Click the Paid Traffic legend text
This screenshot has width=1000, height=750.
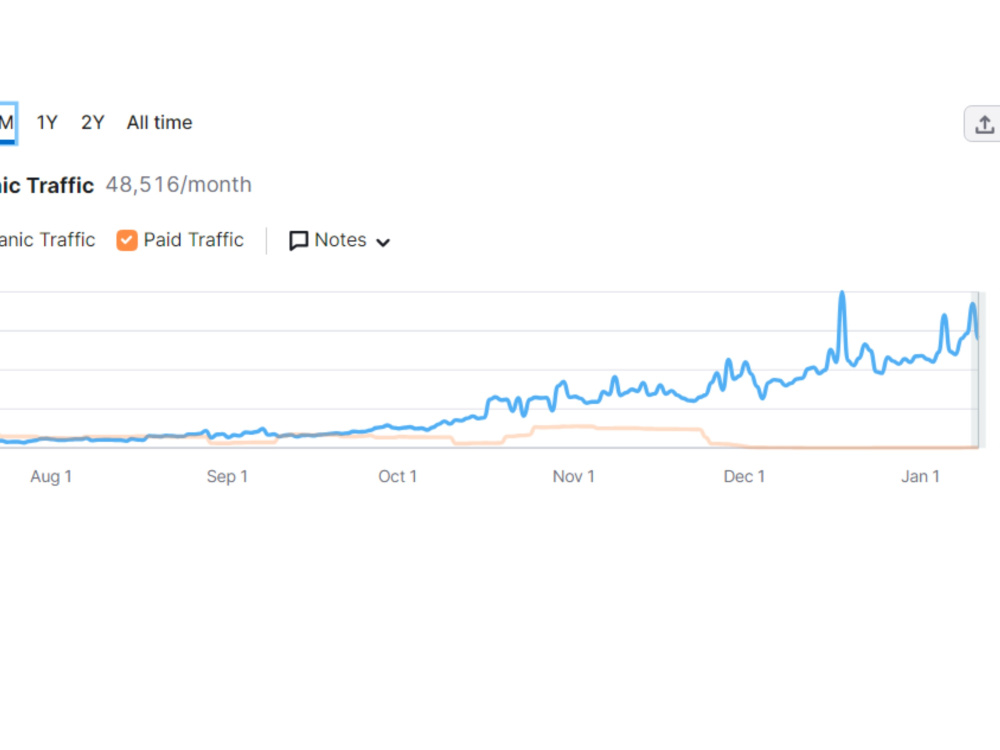193,240
